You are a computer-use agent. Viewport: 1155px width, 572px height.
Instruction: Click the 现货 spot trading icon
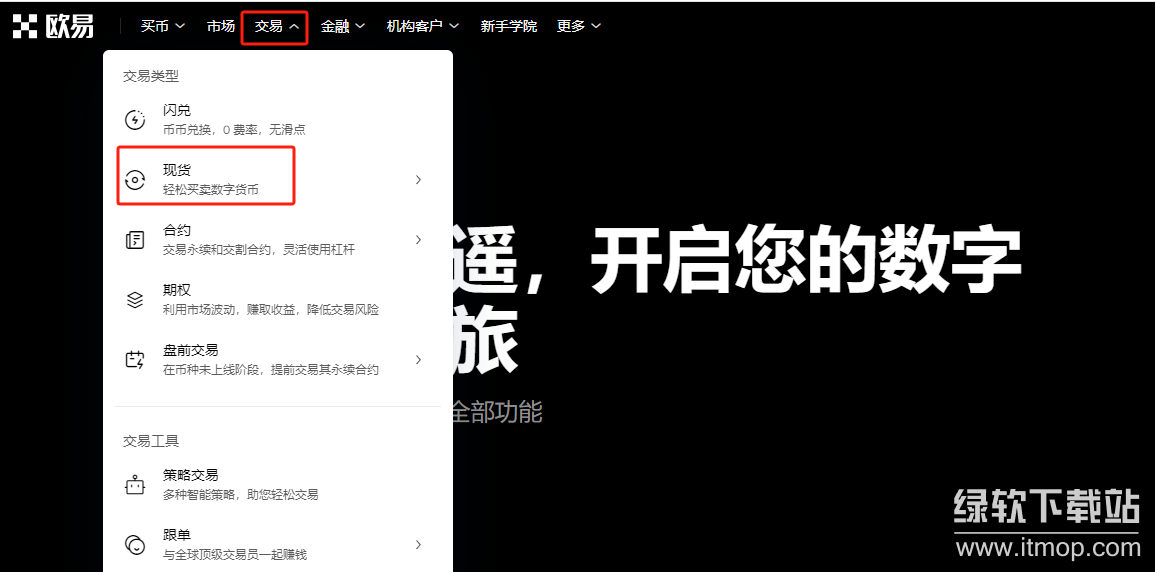tap(135, 180)
